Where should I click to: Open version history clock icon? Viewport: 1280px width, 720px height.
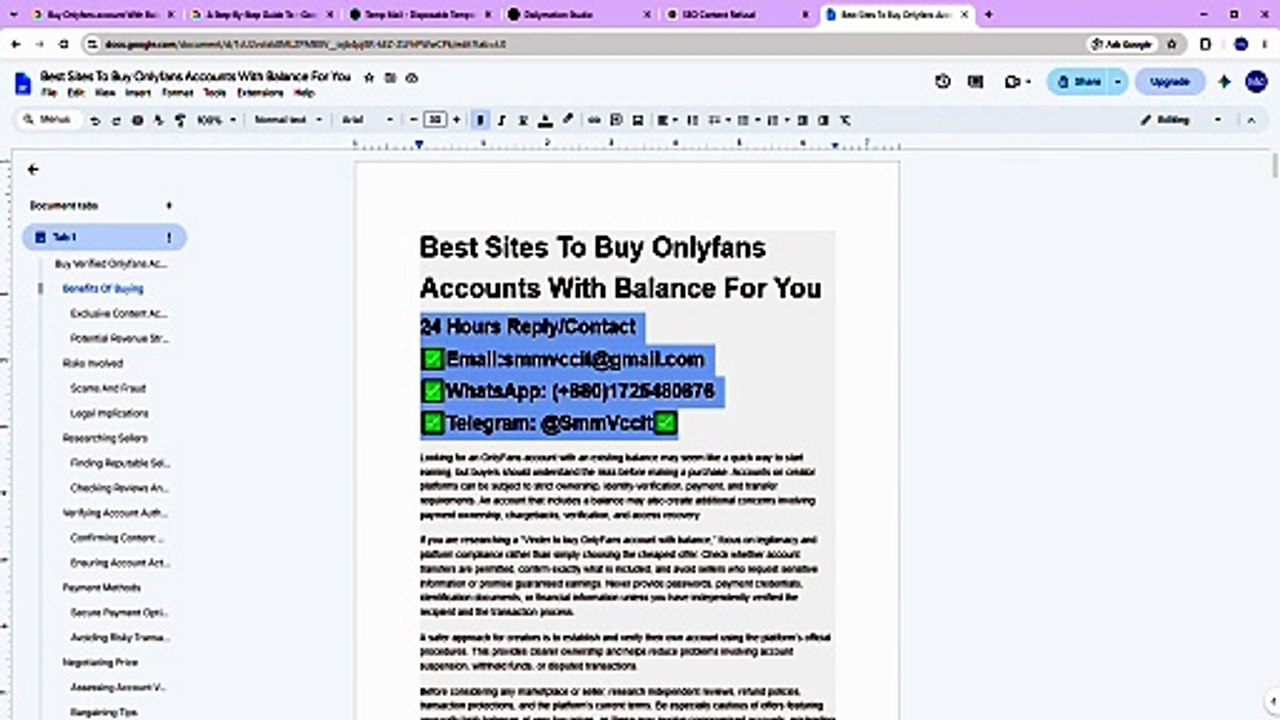tap(943, 82)
